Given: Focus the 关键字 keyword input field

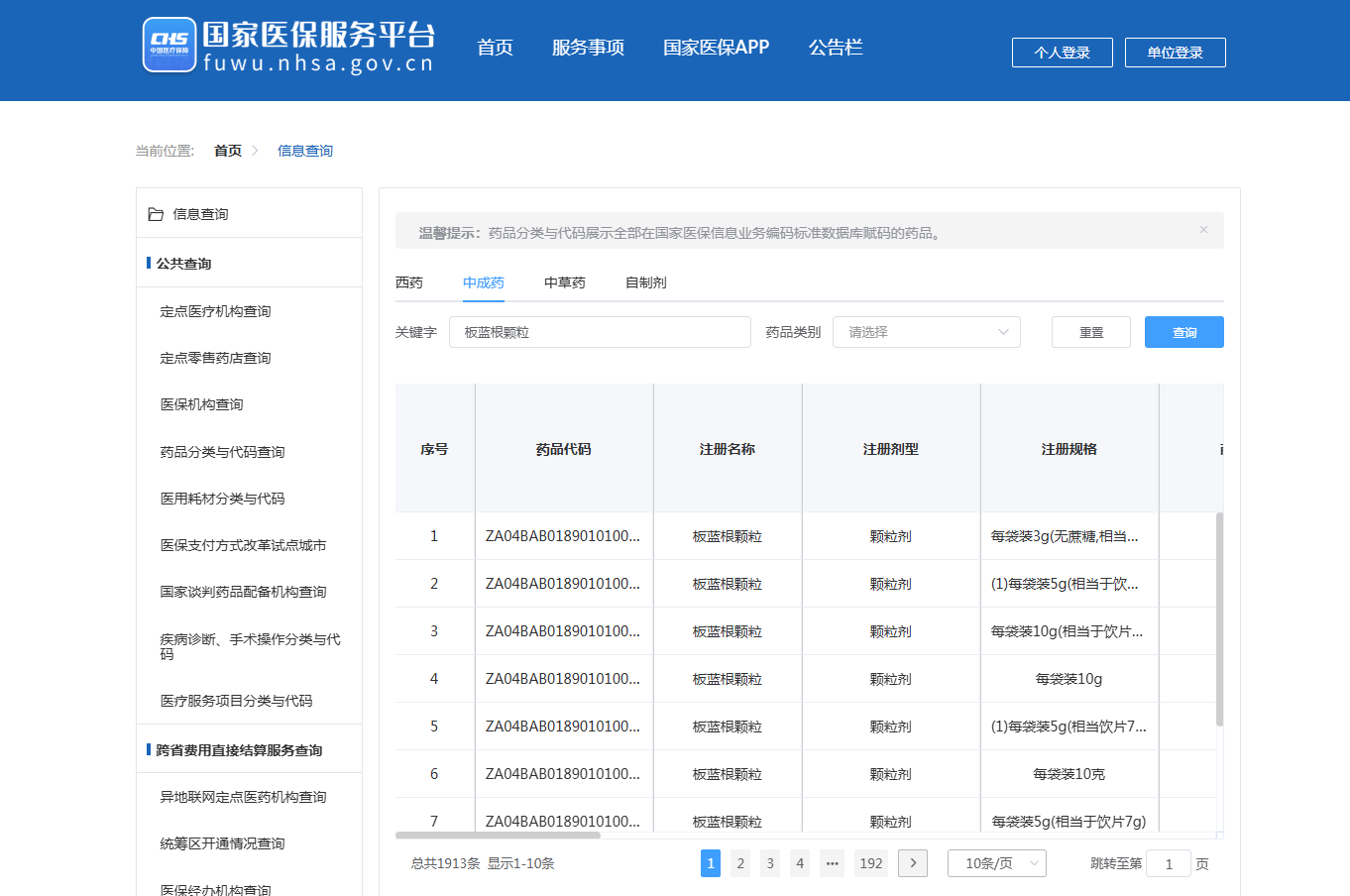Looking at the screenshot, I should click(600, 332).
